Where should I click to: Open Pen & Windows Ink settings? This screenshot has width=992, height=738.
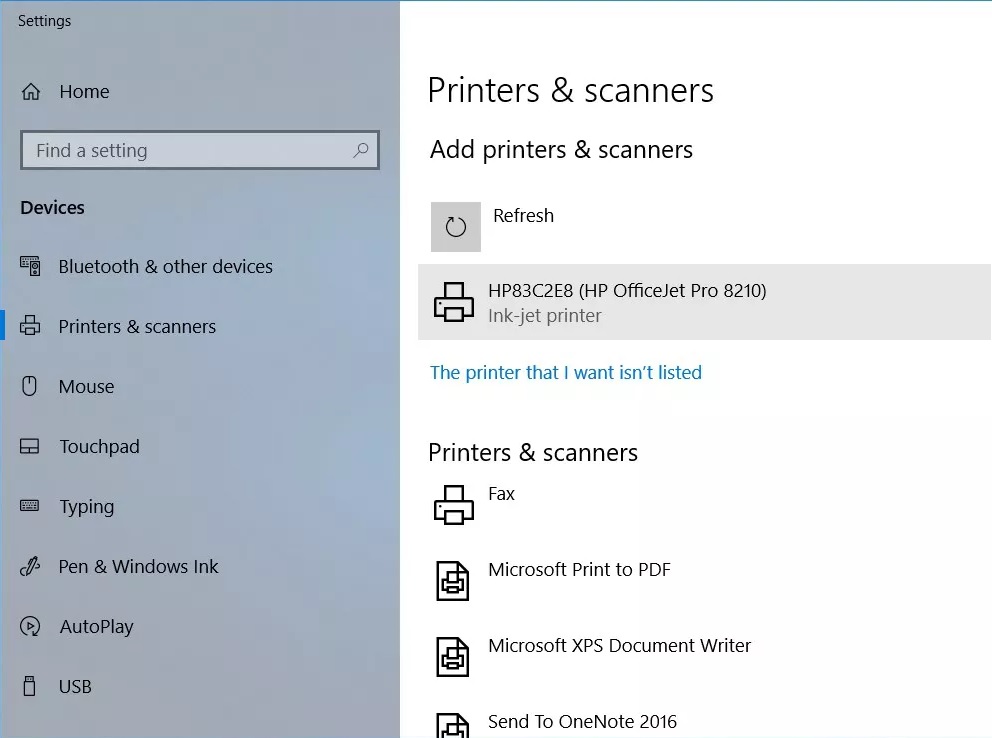(x=138, y=567)
